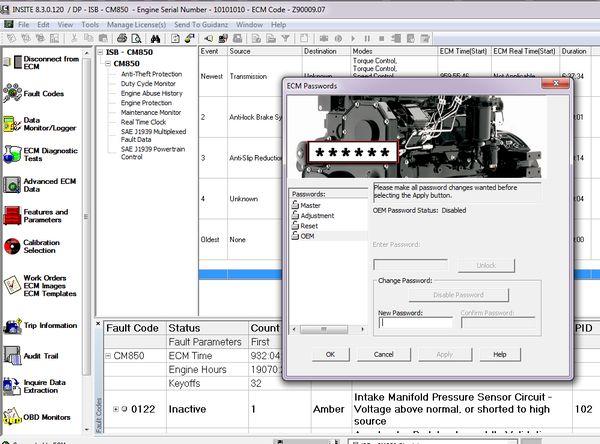The image size is (600, 444).
Task: Click the Confirm Password input field
Action: click(x=497, y=323)
